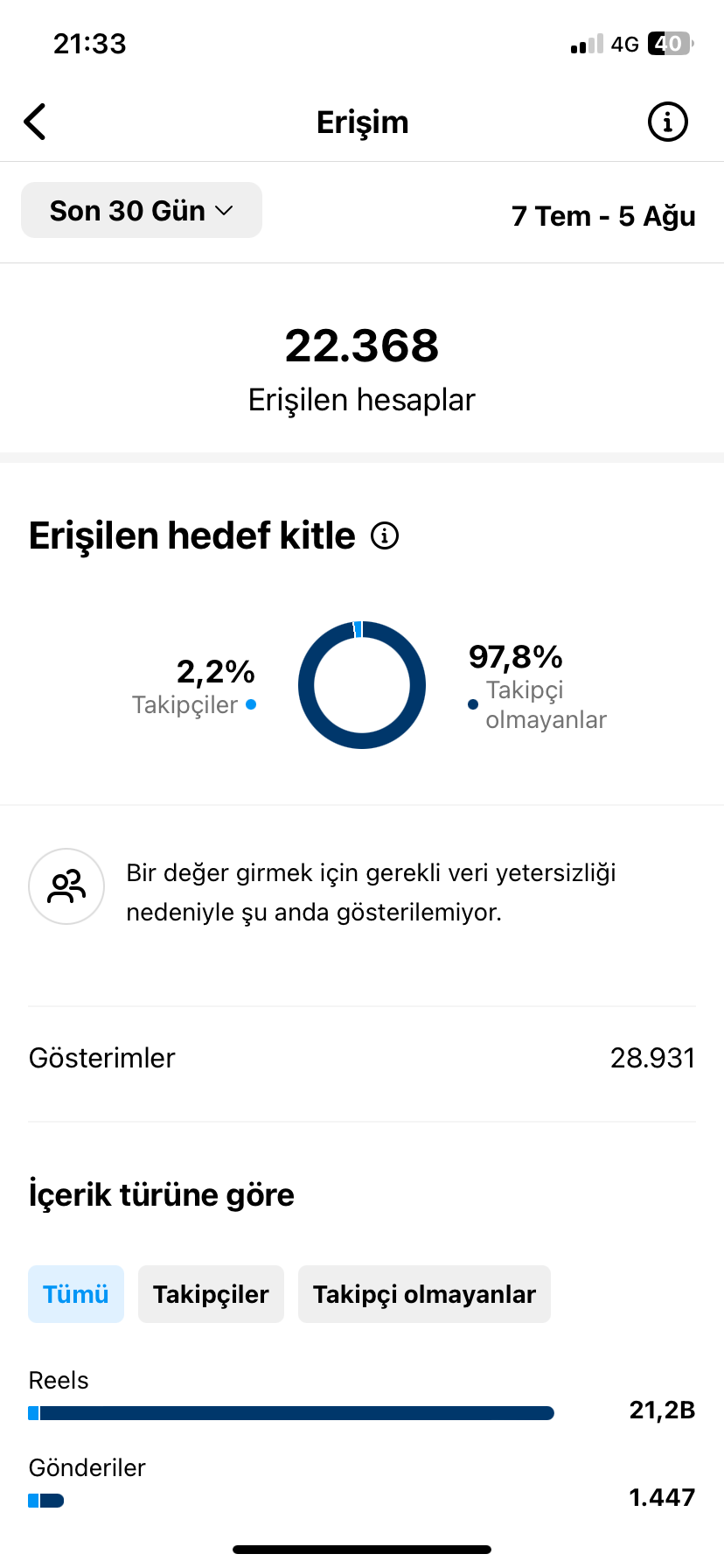Screen dimensions: 724x1568
Task: Tap the battery indicator in status bar
Action: [x=671, y=44]
